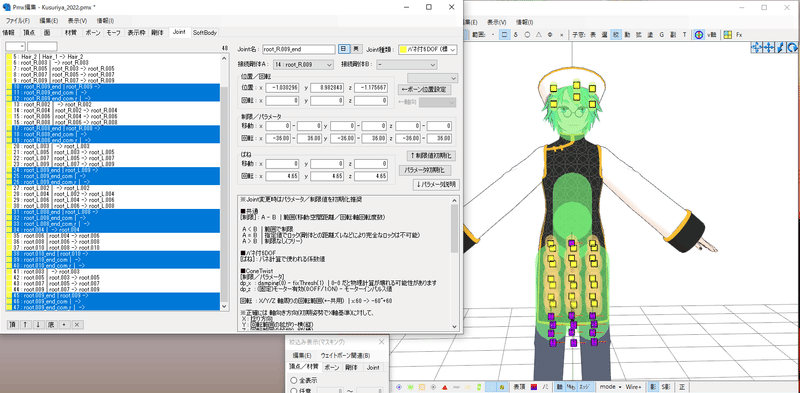Click the ボーン位置設定 button
The image size is (800, 393).
(424, 89)
